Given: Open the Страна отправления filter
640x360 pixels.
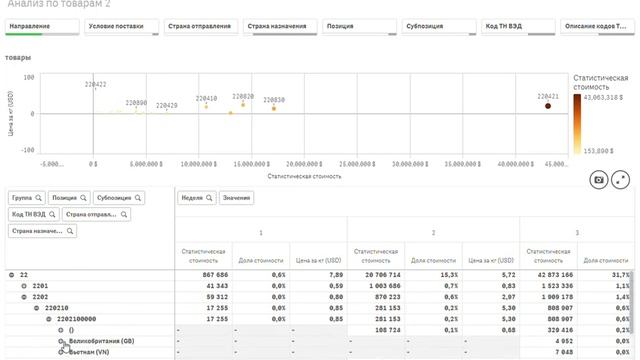Looking at the screenshot, I should pyautogui.click(x=200, y=27).
